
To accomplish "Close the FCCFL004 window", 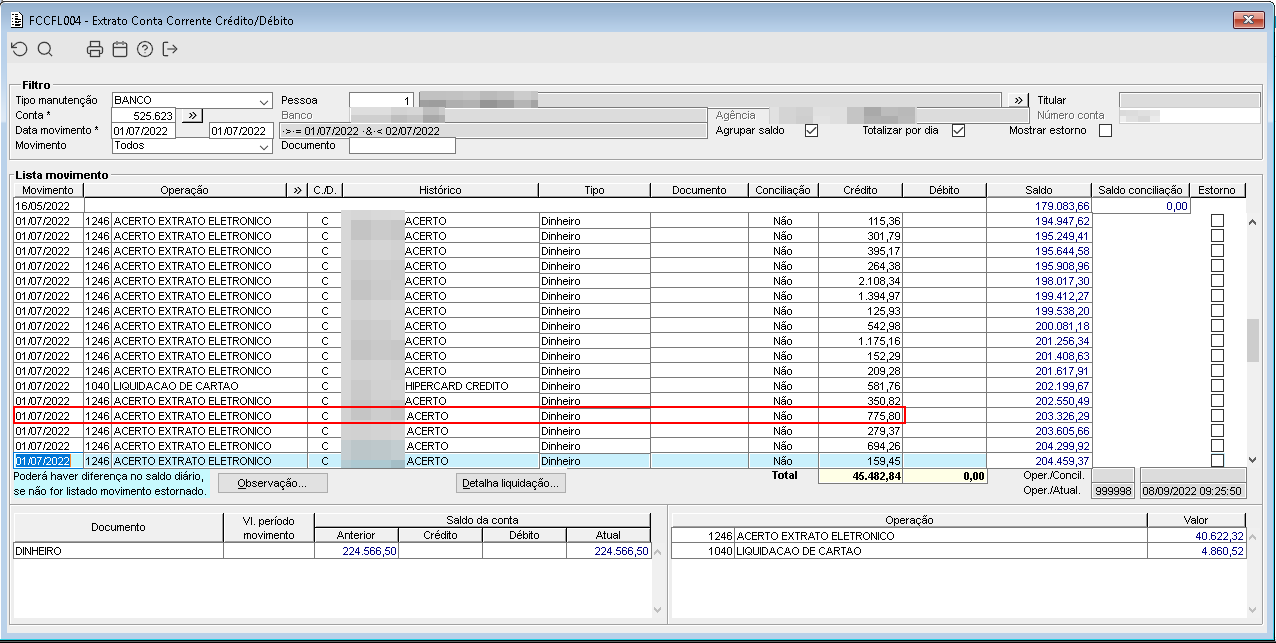I will pos(1247,19).
